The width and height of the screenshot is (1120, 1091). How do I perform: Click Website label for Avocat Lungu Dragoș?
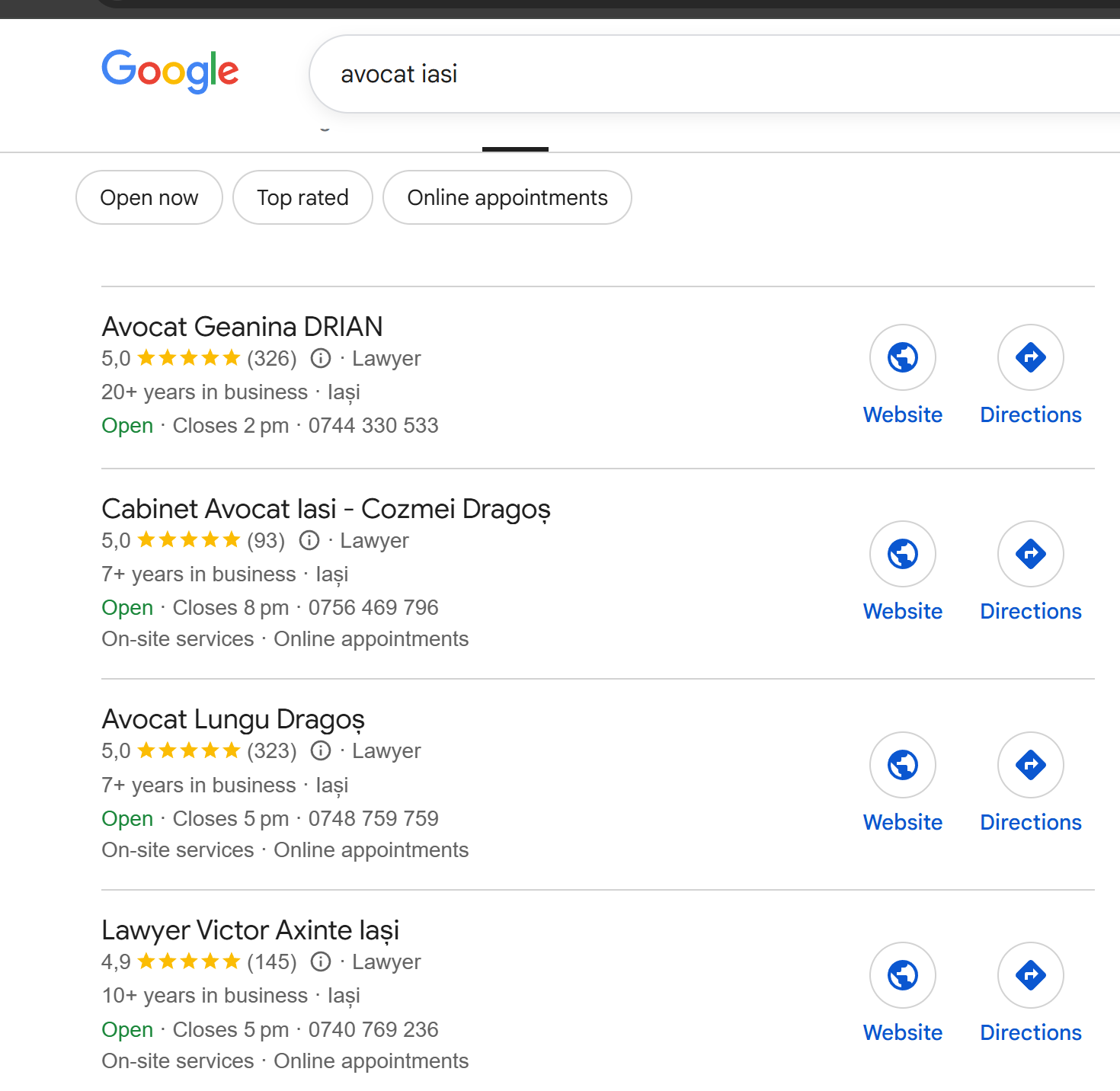point(903,822)
